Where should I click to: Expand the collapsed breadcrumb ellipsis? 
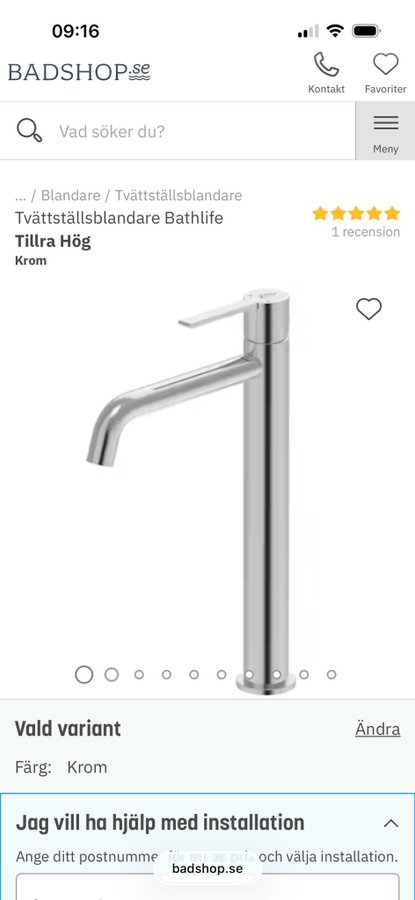[21, 195]
